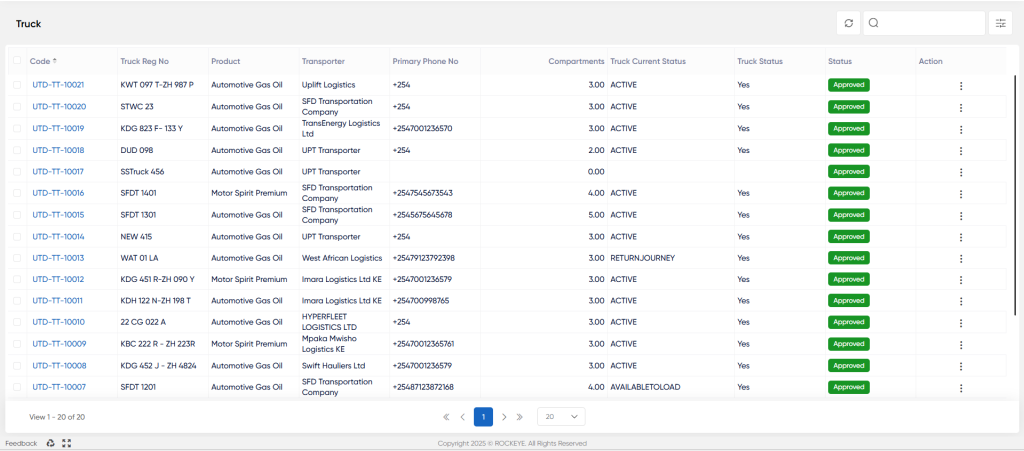Viewport: 1024px width, 451px height.
Task: Open truck record UTD-TT-10017
Action: point(58,172)
